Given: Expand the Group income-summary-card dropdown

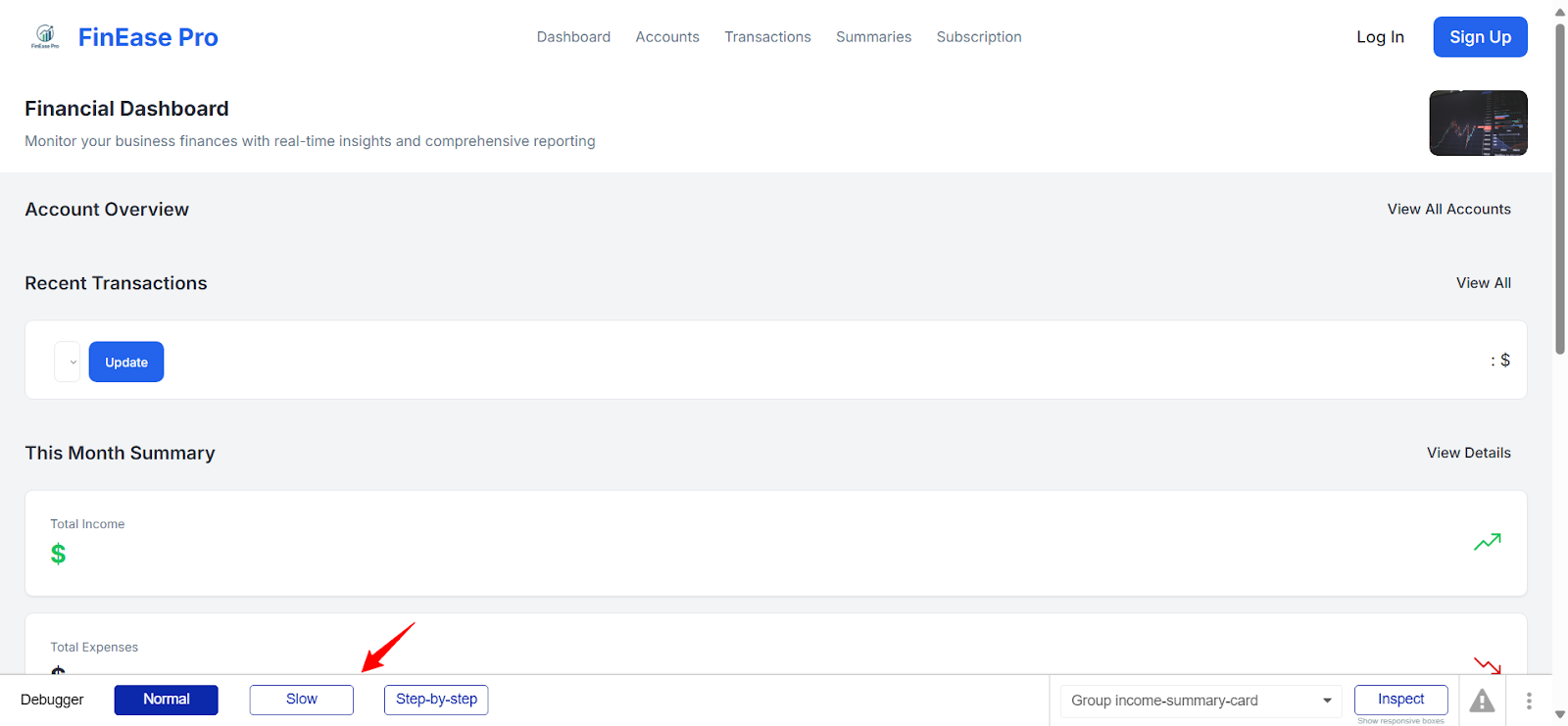Looking at the screenshot, I should coord(1201,701).
